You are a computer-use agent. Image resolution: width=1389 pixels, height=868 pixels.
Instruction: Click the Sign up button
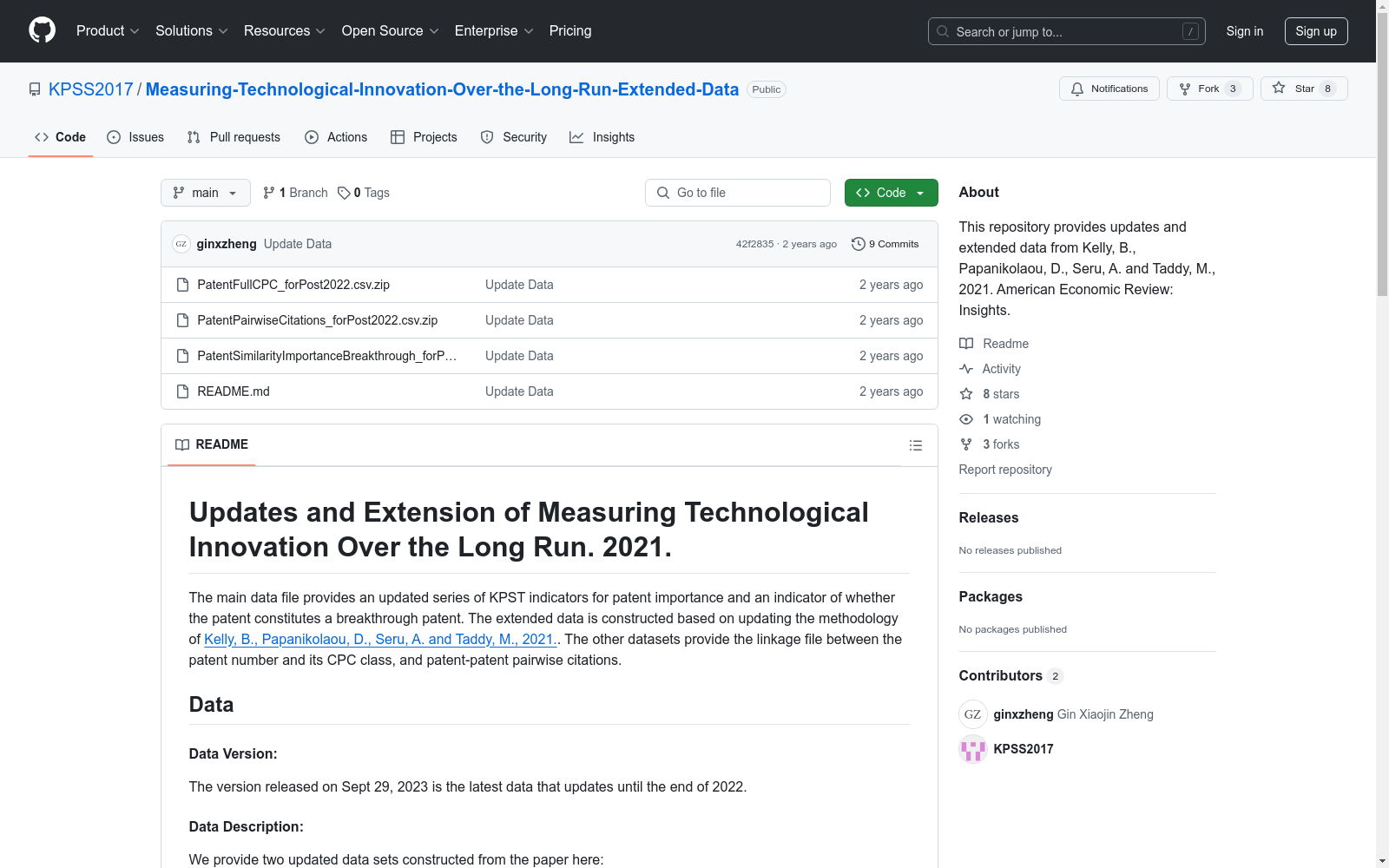[1316, 31]
